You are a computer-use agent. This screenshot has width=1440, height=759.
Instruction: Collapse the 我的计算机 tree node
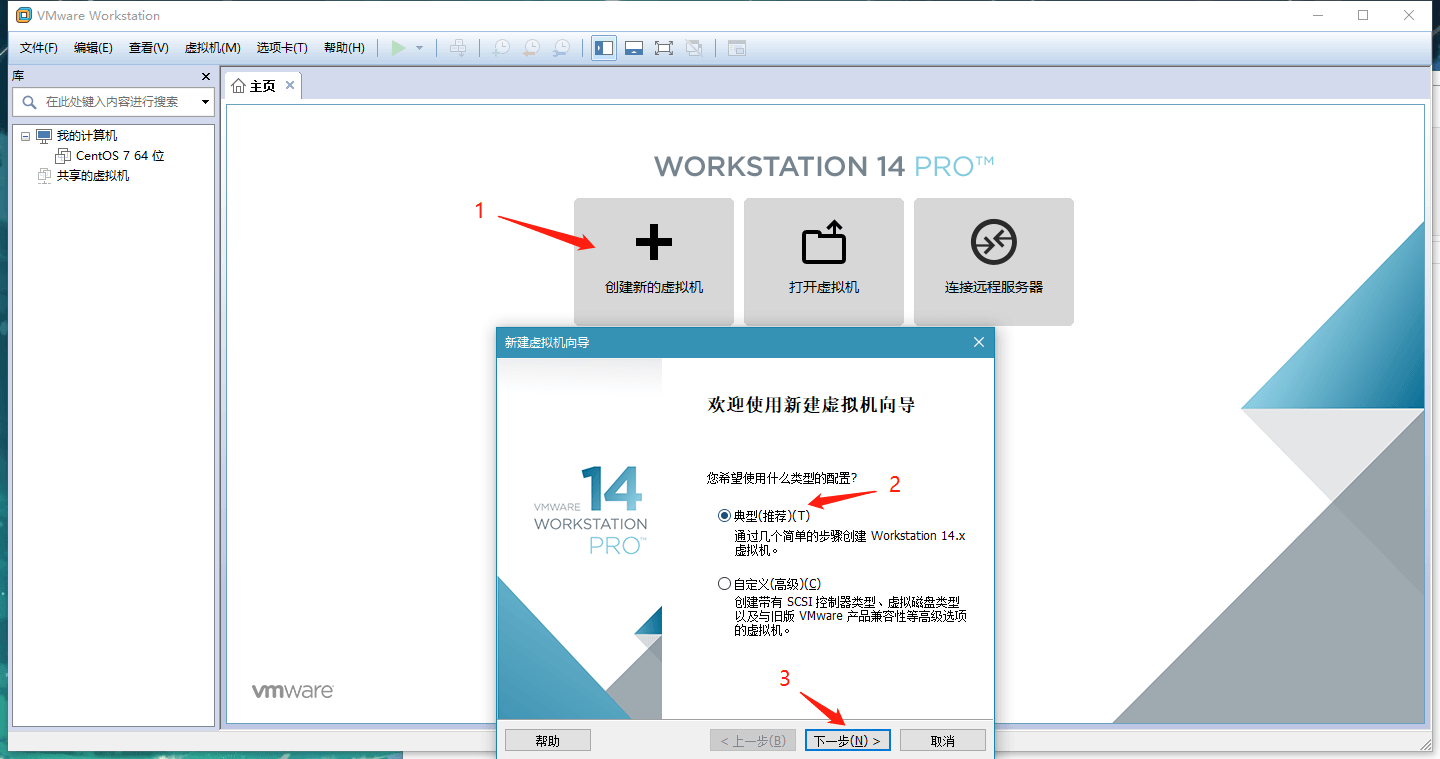coord(26,136)
